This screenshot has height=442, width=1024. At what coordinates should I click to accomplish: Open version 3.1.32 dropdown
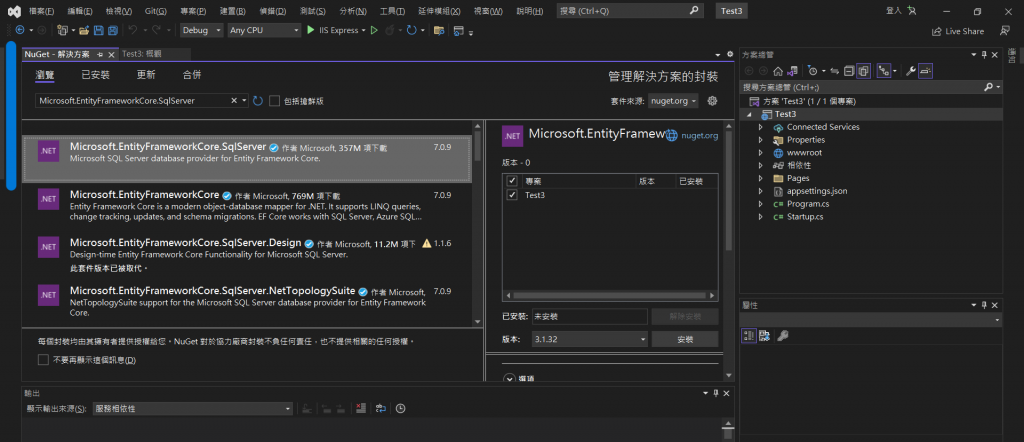[590, 339]
